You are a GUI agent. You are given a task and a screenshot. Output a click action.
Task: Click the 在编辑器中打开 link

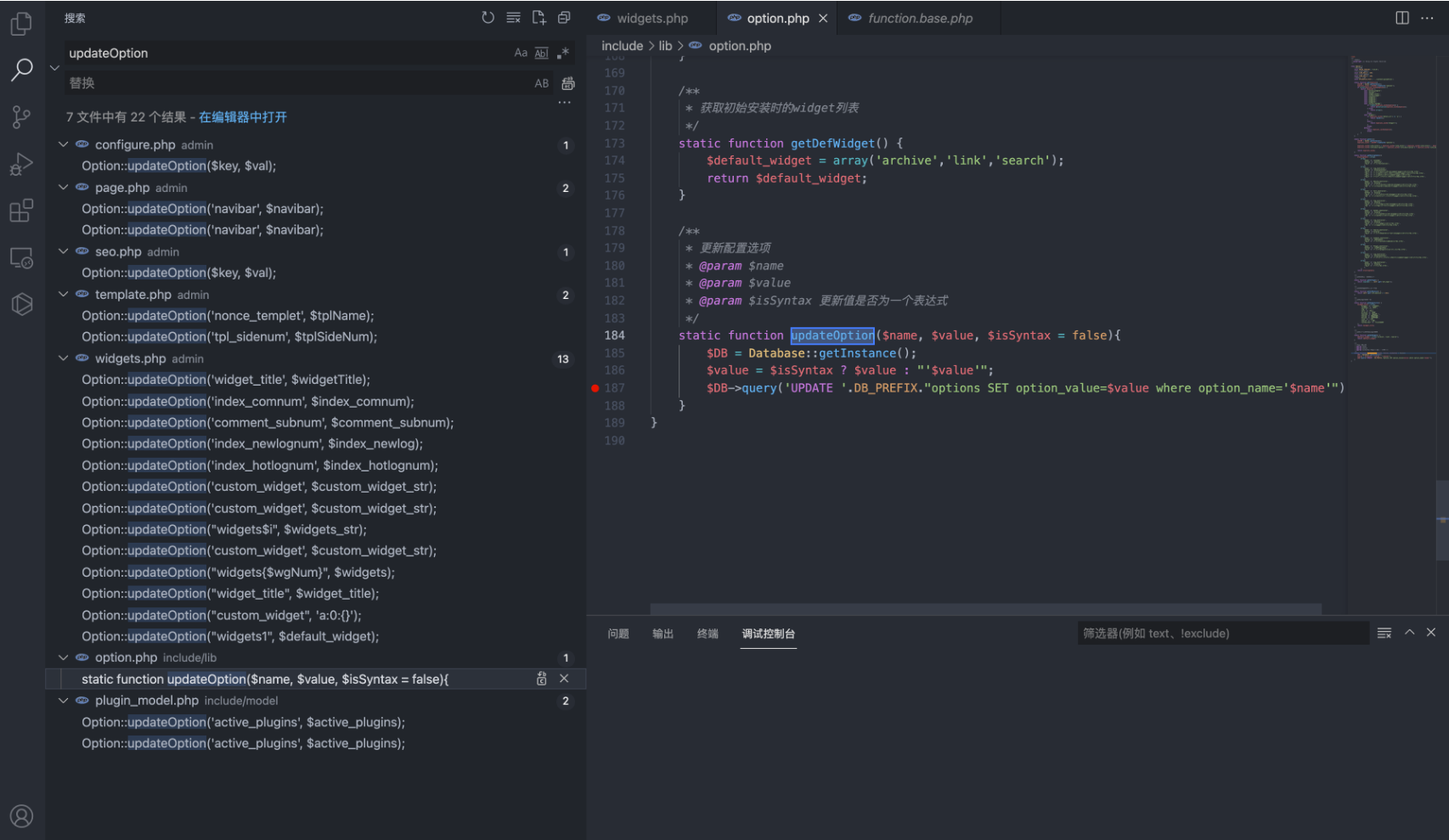[x=243, y=117]
